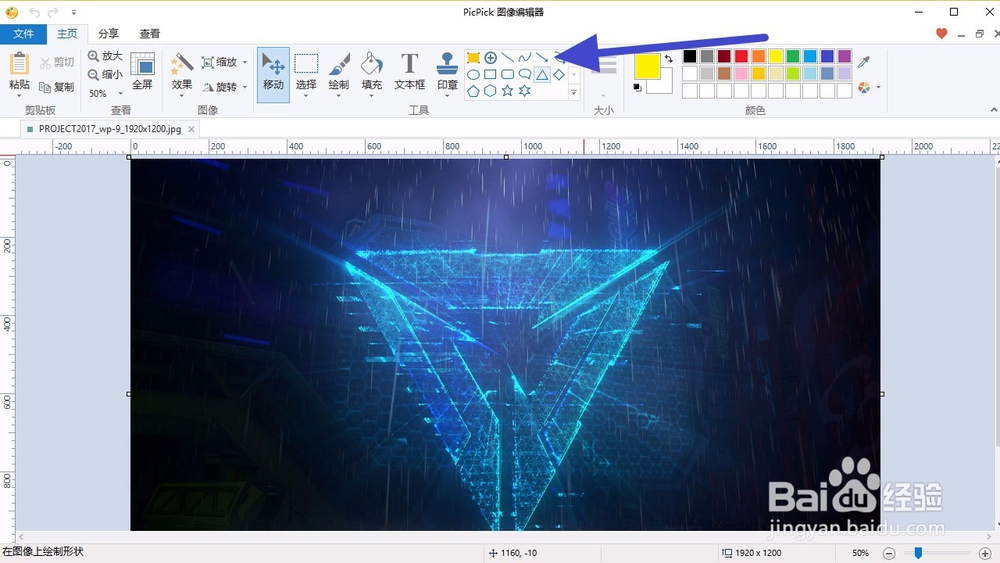Screen dimensions: 1000x563
Task: Expand the shapes gallery more arrow
Action: click(574, 92)
